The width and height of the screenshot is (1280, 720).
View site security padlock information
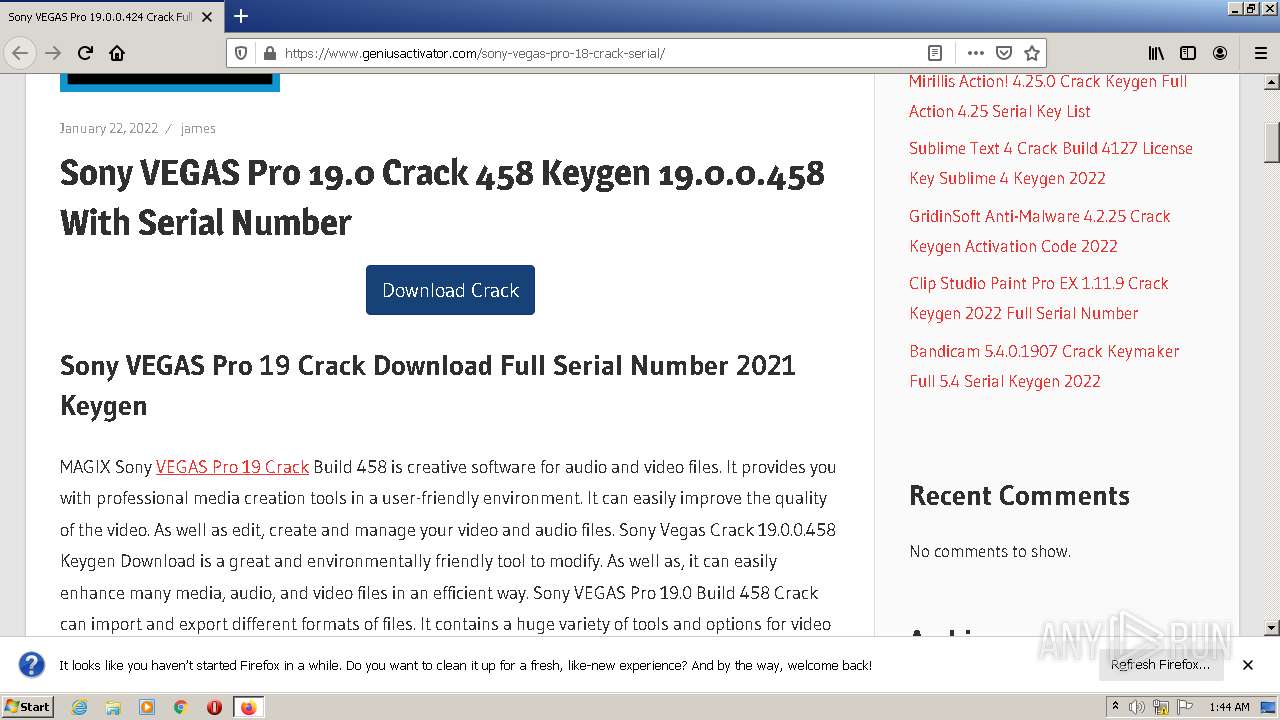268,53
